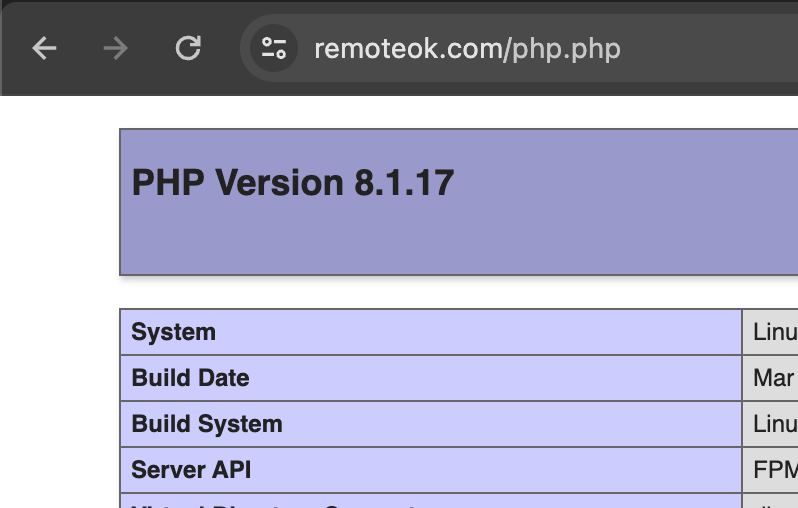Select the 'System' row label

(174, 332)
